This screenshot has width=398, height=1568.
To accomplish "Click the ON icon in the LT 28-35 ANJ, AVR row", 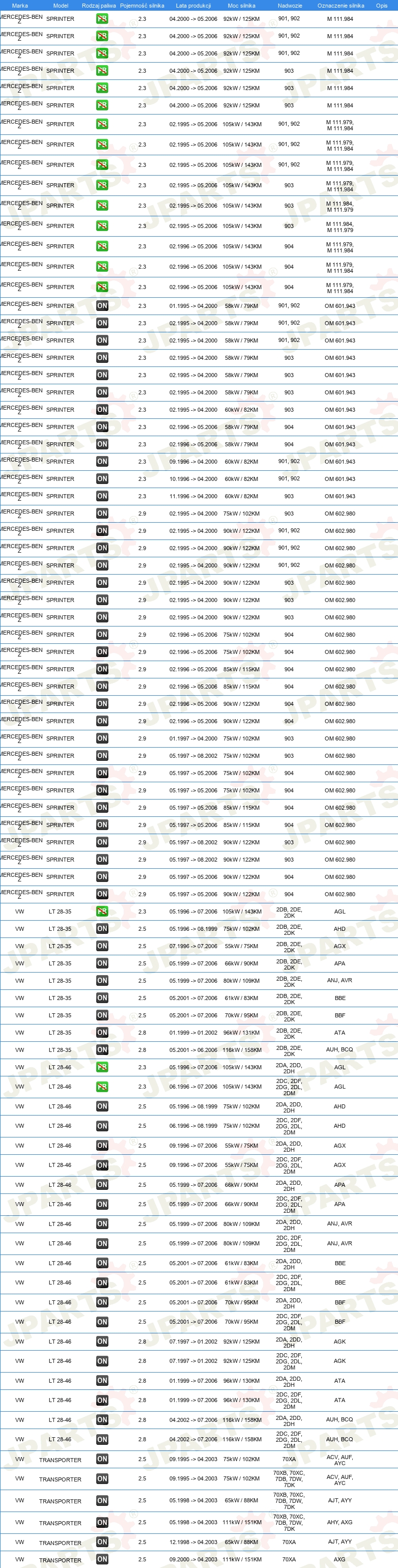I will (x=102, y=981).
